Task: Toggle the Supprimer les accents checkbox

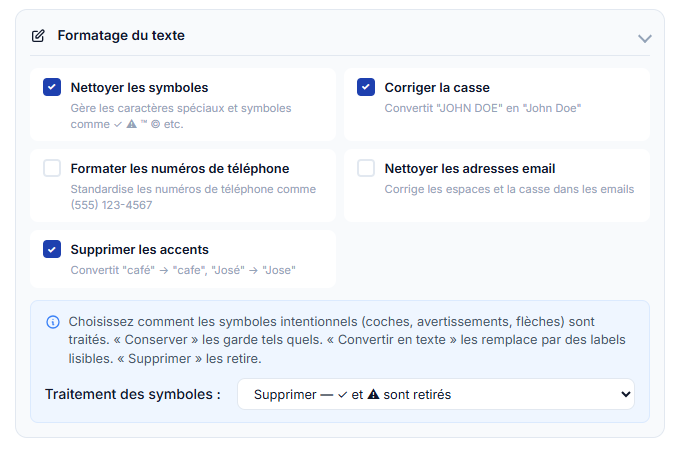Action: (x=52, y=249)
